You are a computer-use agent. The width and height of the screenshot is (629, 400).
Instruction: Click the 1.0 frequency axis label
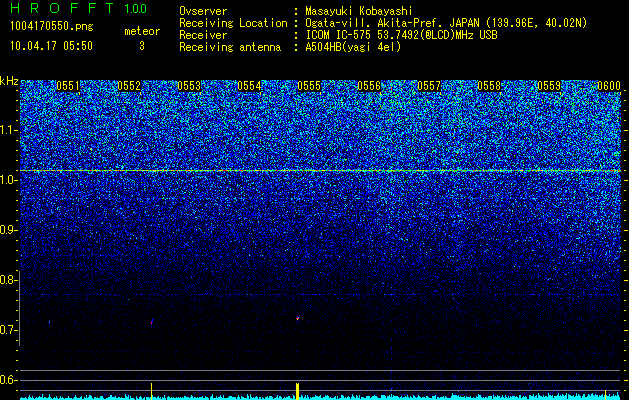7,180
